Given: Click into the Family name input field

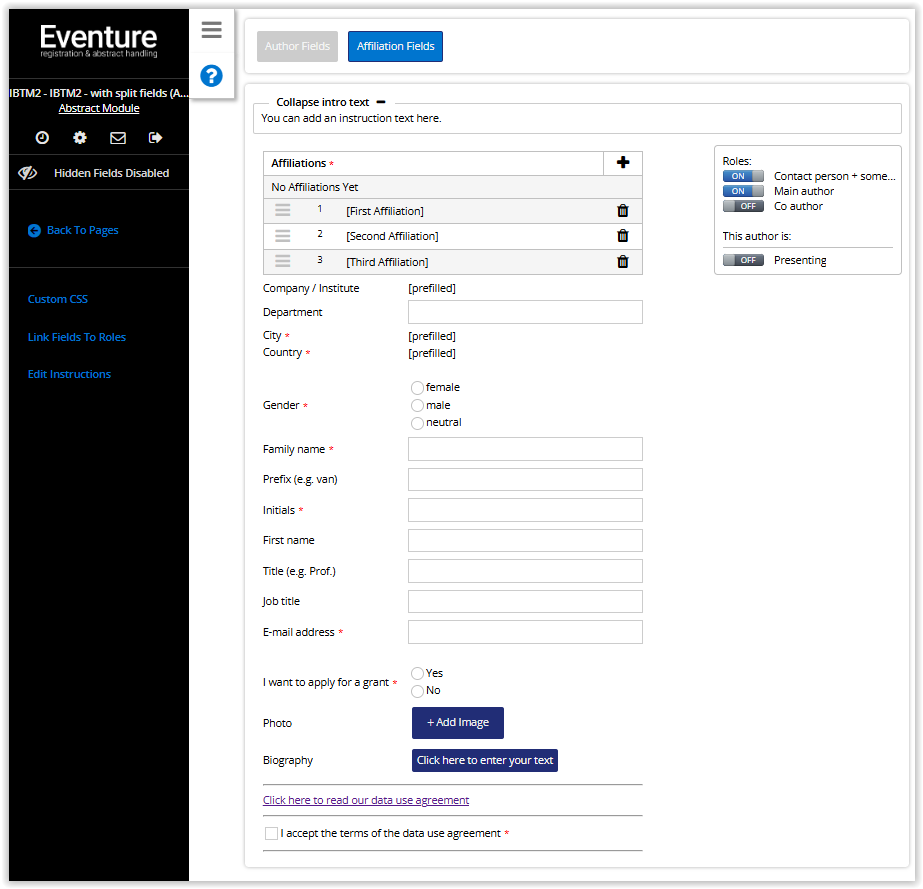Looking at the screenshot, I should [x=525, y=449].
